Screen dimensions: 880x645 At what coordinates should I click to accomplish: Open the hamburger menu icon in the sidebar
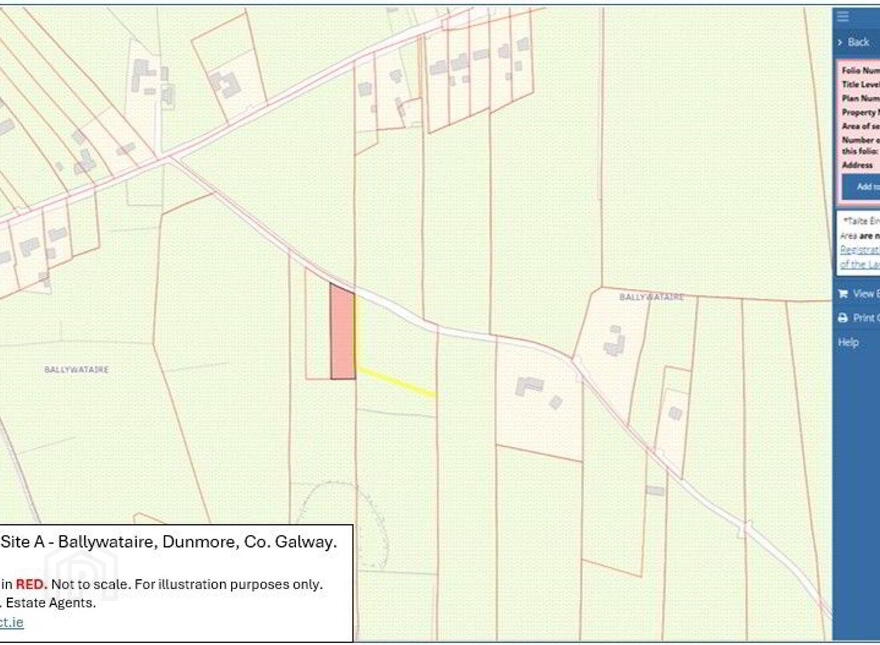pos(843,16)
